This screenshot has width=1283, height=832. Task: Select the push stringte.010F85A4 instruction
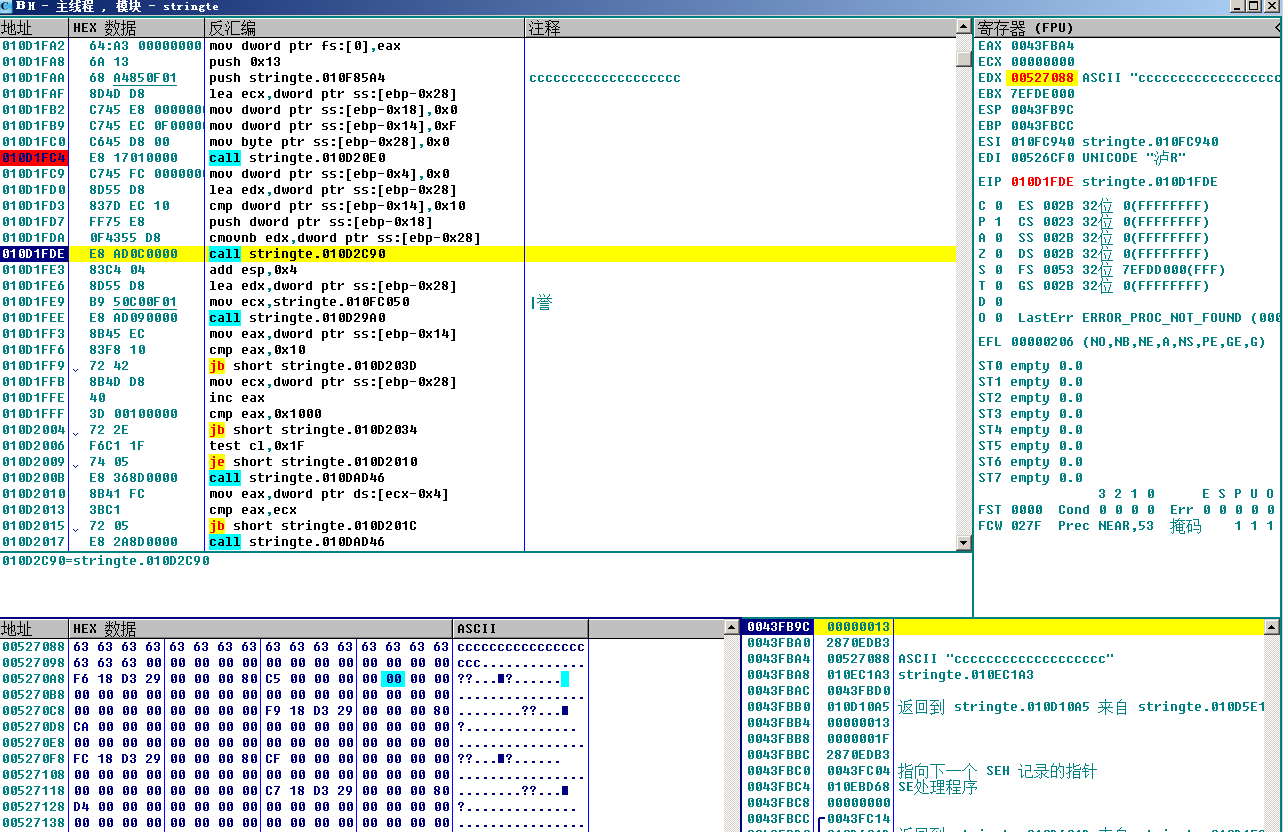[x=297, y=78]
